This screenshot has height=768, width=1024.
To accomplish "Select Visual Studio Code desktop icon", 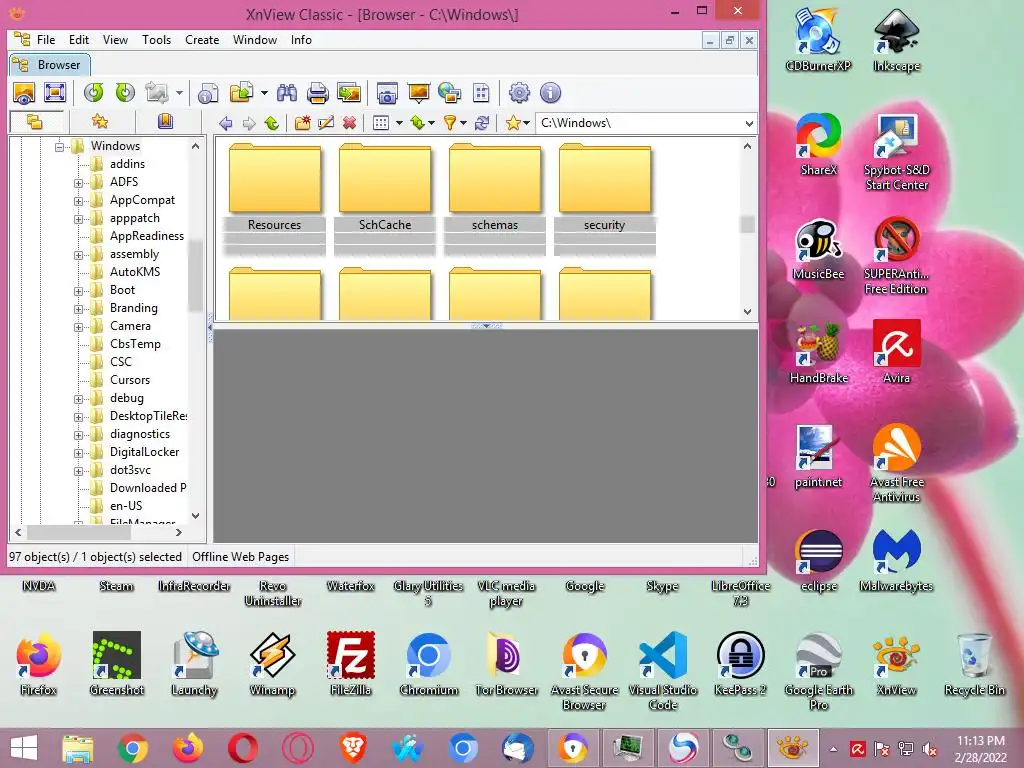I will click(663, 670).
